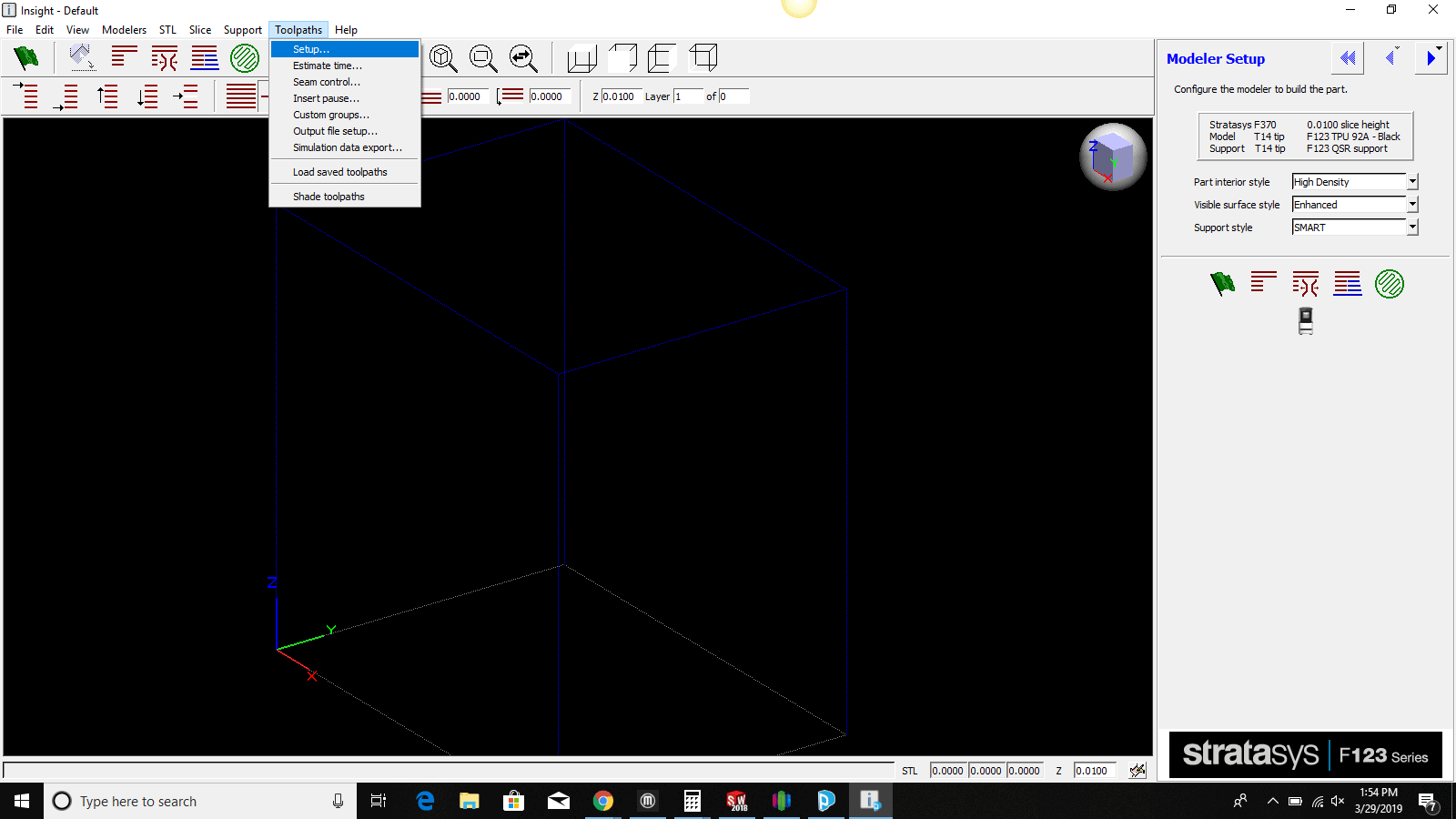Select the Slice toolbar icon

tap(126, 57)
